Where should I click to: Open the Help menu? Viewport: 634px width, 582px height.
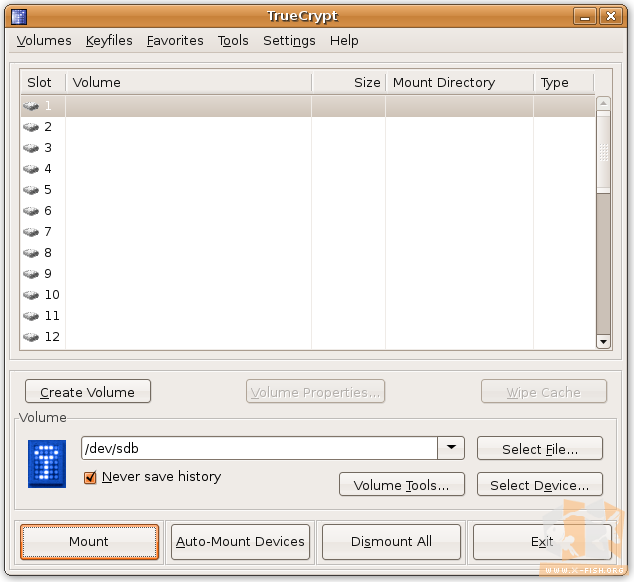pyautogui.click(x=344, y=41)
